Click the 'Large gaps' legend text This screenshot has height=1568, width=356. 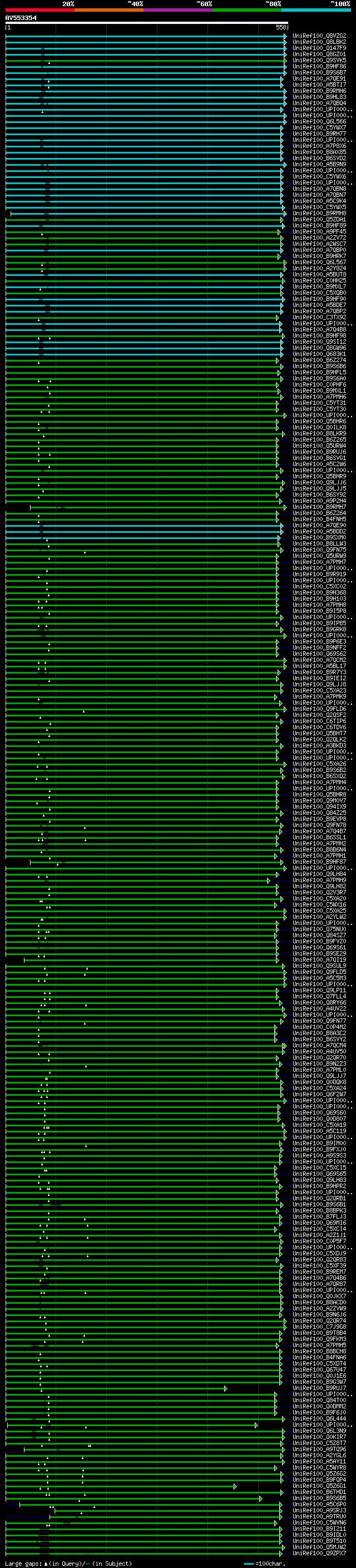(x=23, y=1564)
